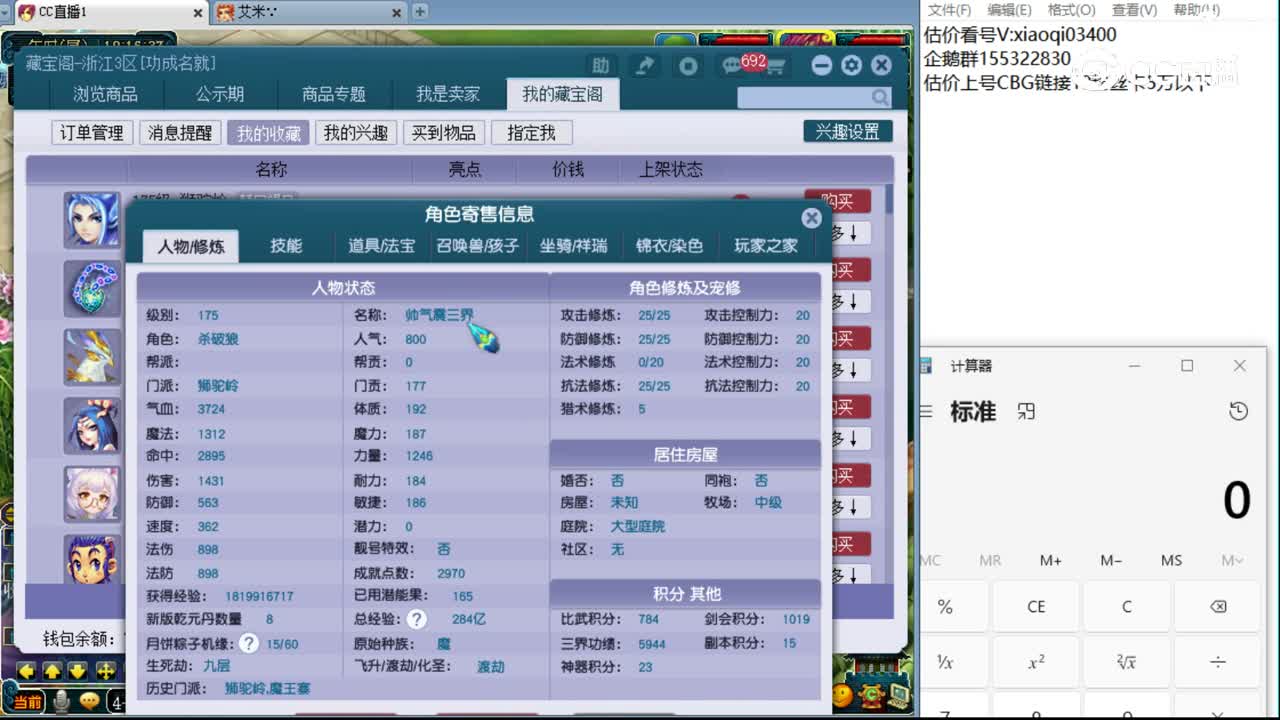Image resolution: width=1280 pixels, height=720 pixels.
Task: Open 兴趣设置 interest settings
Action: pos(847,131)
